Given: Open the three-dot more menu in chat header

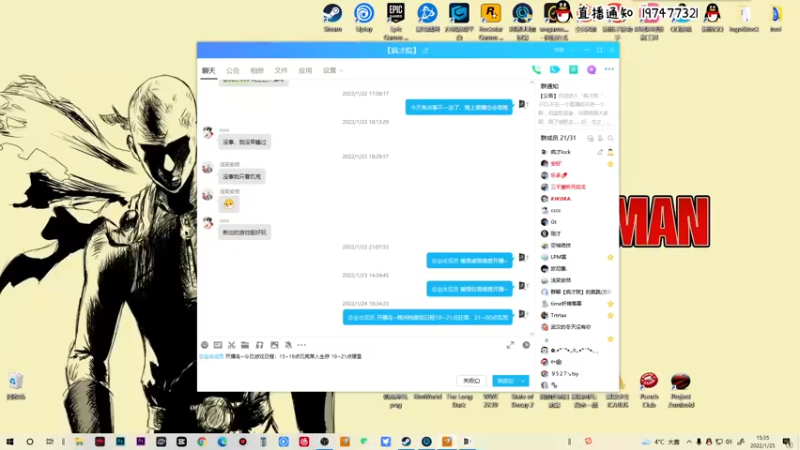Looking at the screenshot, I should click(609, 69).
